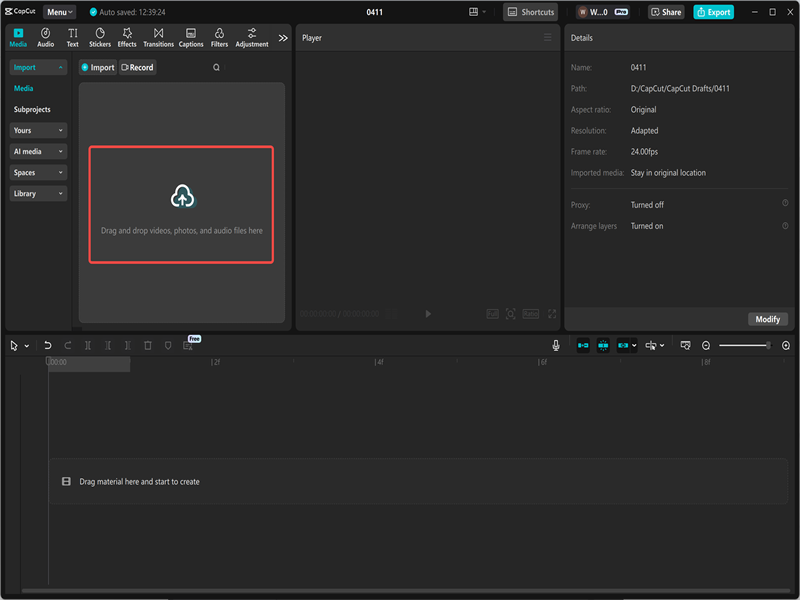Click the voiceover microphone icon
Screen dimensions: 800x600
pos(555,345)
